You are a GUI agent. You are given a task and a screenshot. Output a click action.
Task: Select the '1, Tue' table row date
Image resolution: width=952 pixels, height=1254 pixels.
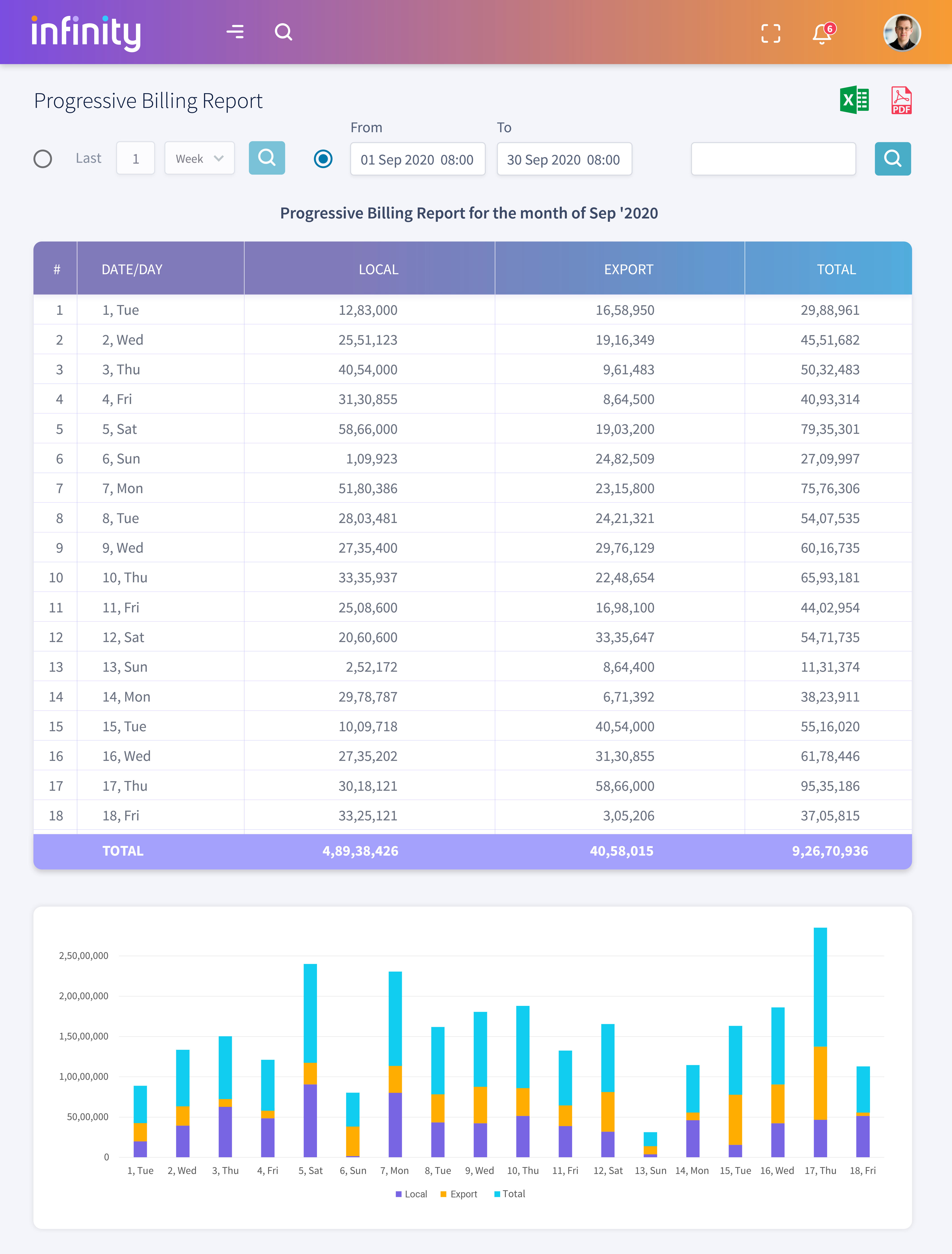point(121,310)
